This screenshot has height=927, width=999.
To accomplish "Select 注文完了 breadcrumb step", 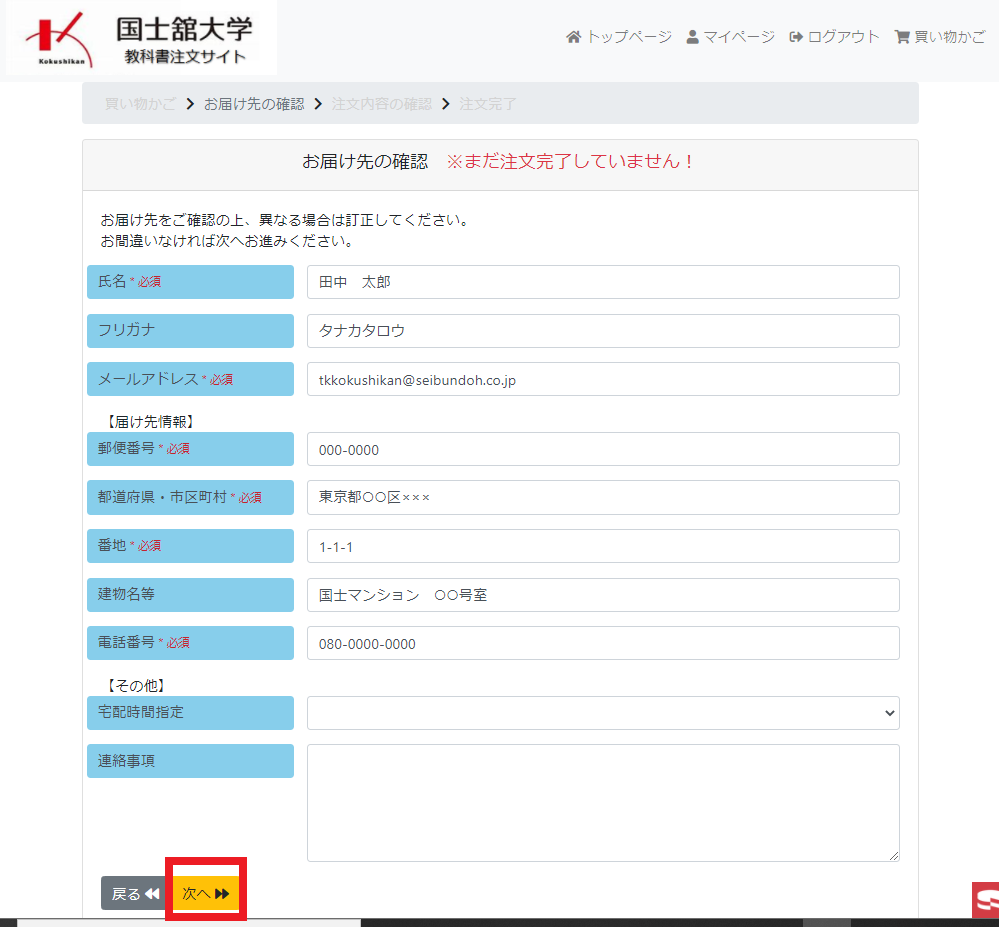I will coord(488,104).
